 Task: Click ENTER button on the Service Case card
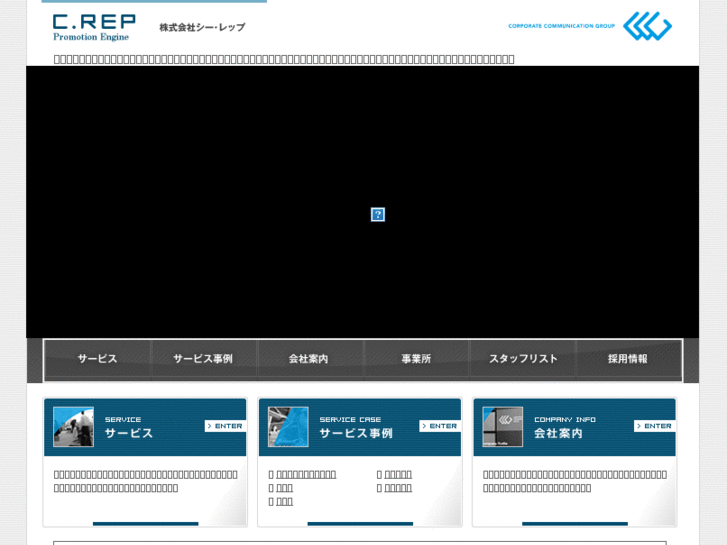point(440,426)
